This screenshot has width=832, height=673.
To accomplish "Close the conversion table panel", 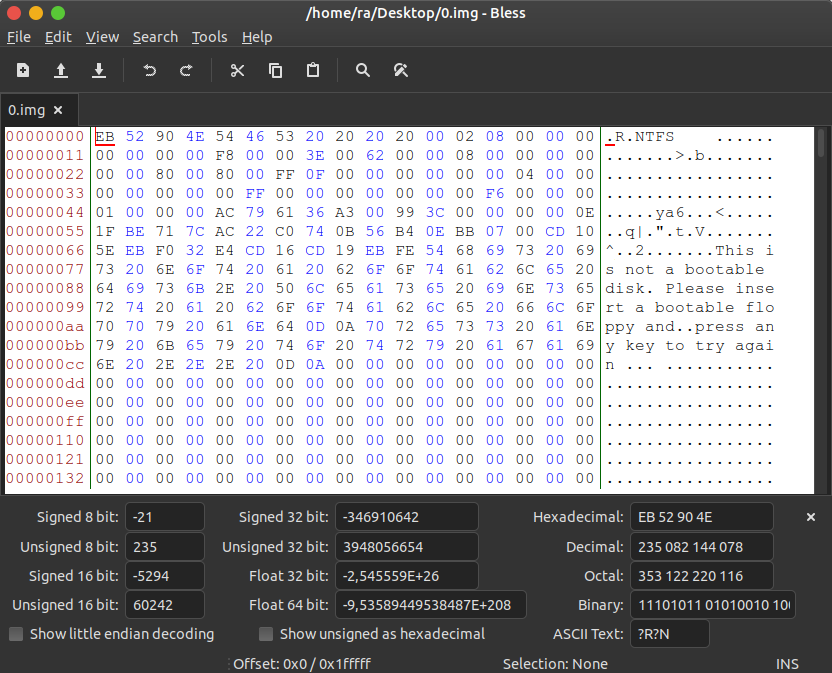I will point(811,517).
